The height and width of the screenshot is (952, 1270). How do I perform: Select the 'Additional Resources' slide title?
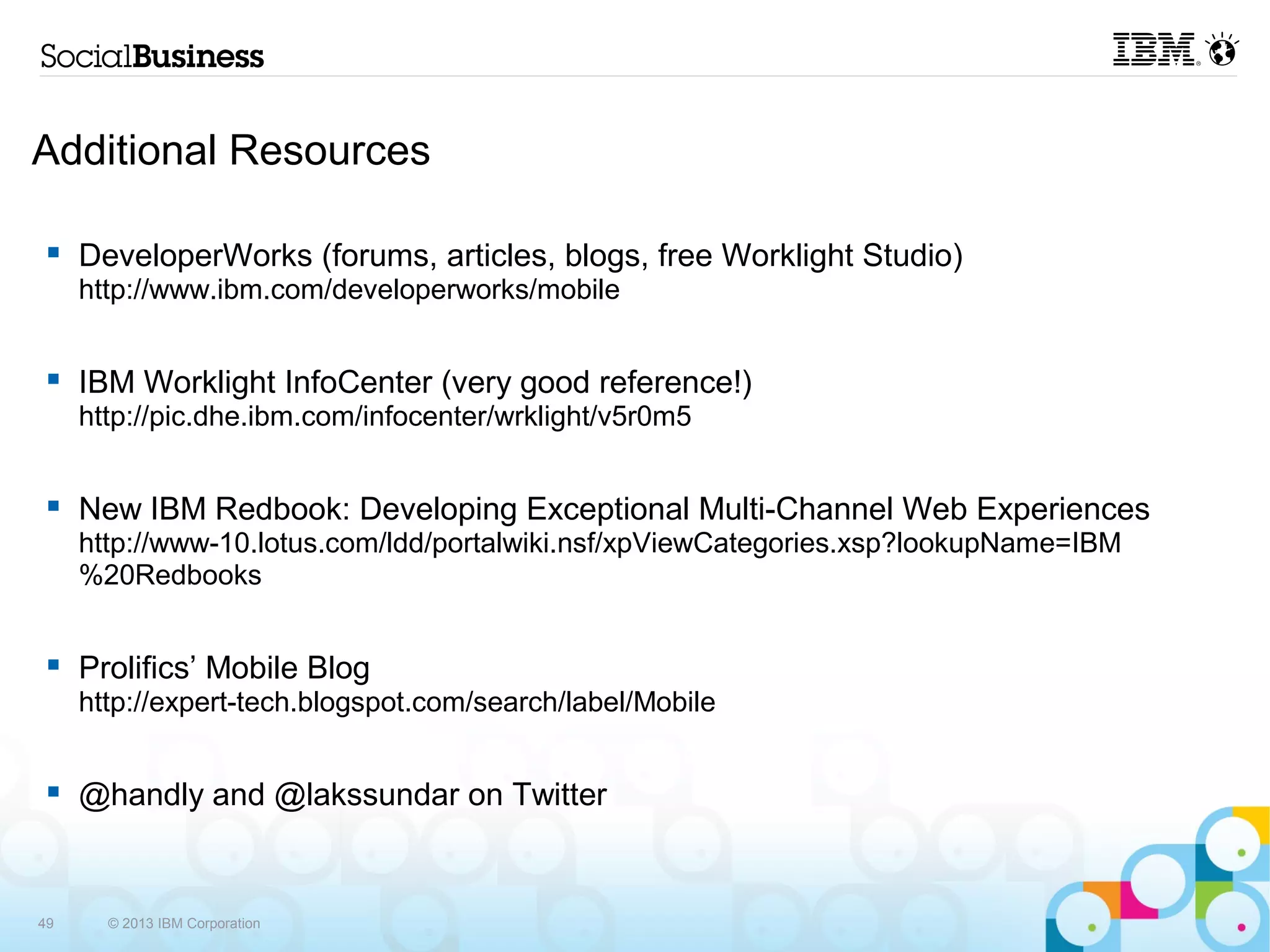231,151
